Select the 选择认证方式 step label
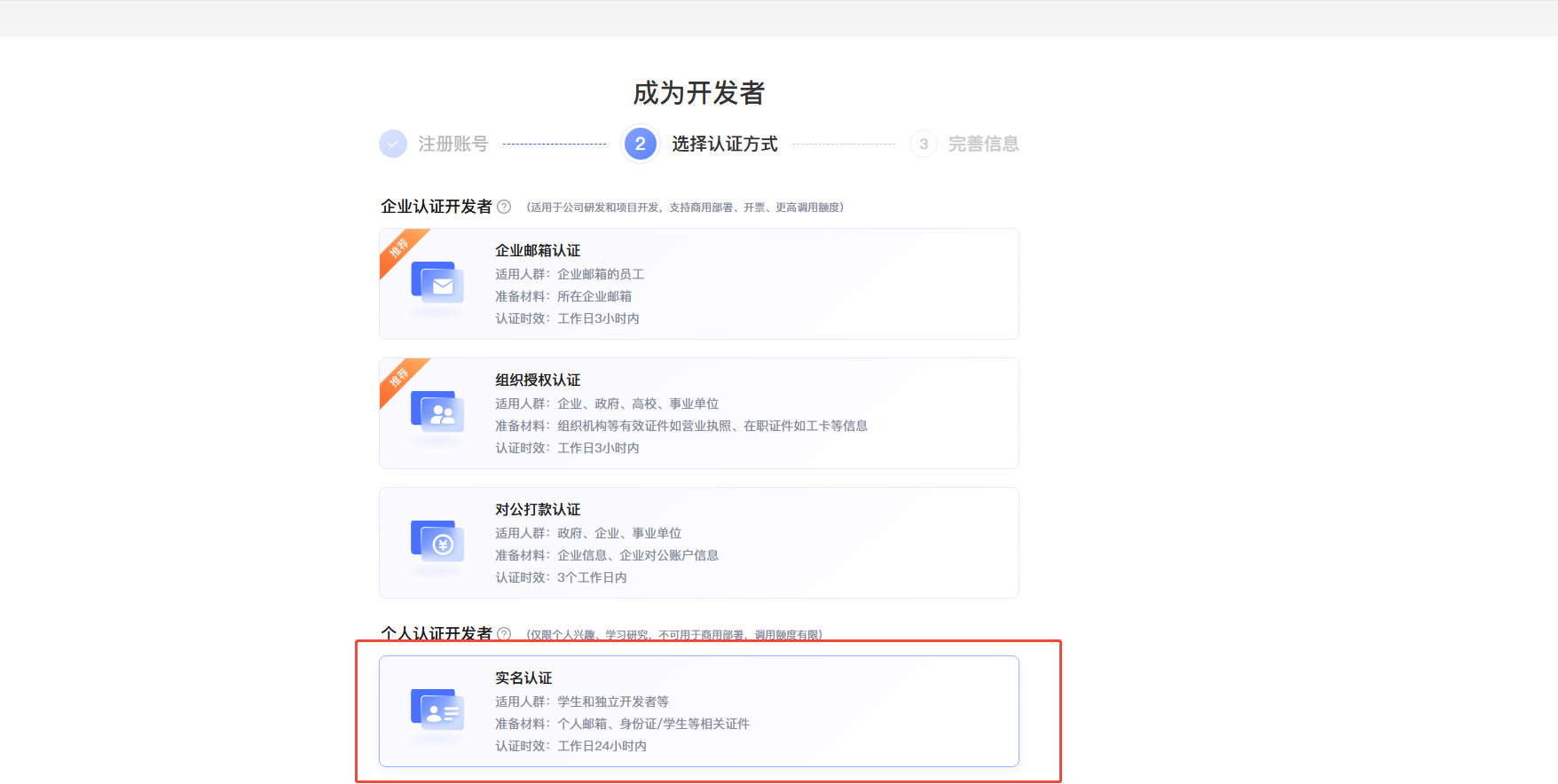This screenshot has height=784, width=1558. [724, 144]
